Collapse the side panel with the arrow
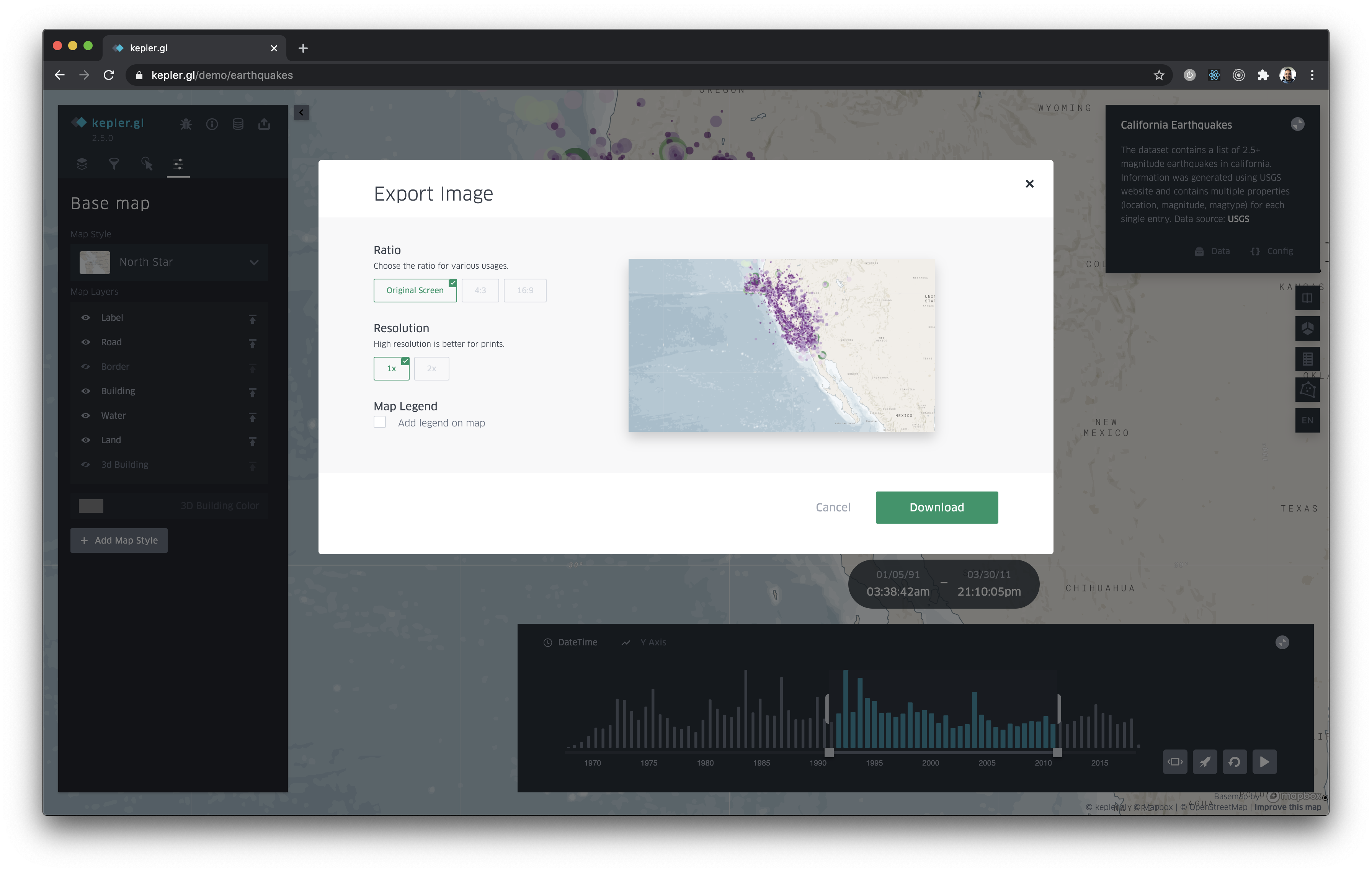The image size is (1372, 872). pyautogui.click(x=301, y=112)
